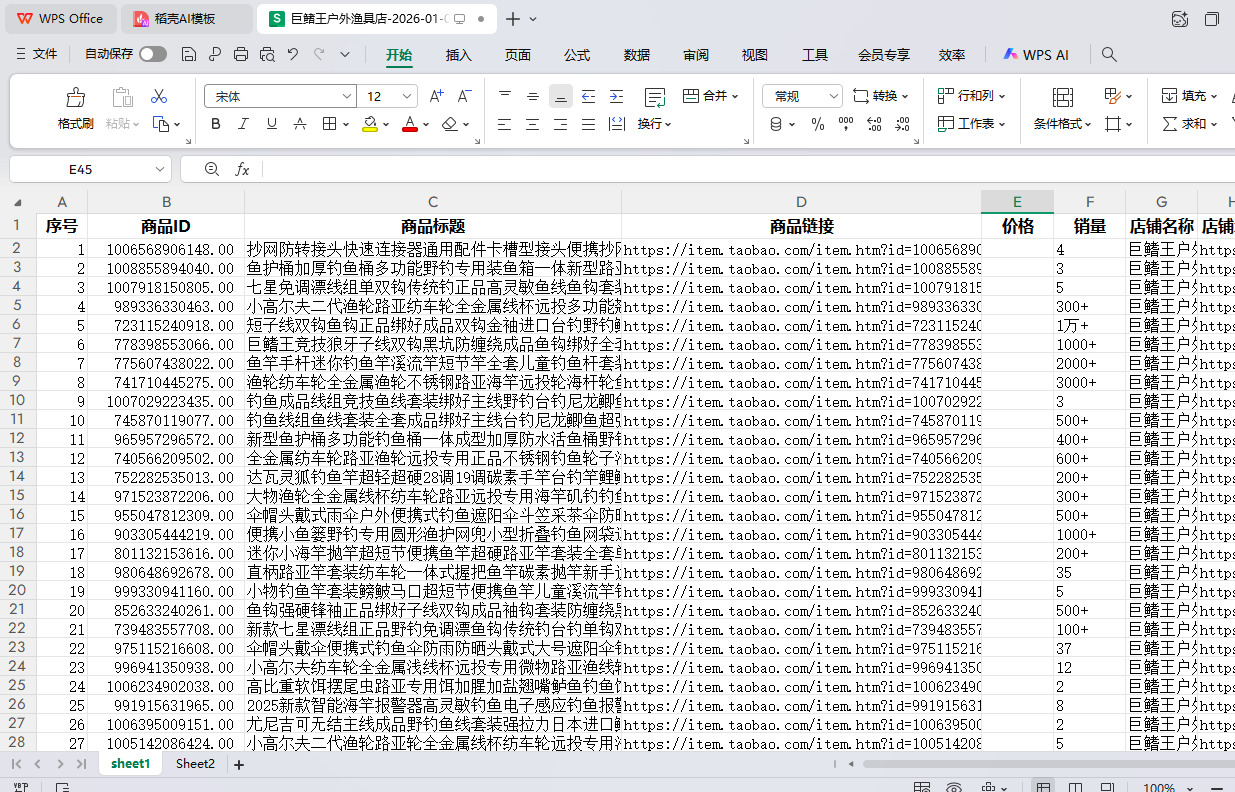Screen dimensions: 1235x792
Task: Expand the font size dropdown
Action: click(x=407, y=96)
